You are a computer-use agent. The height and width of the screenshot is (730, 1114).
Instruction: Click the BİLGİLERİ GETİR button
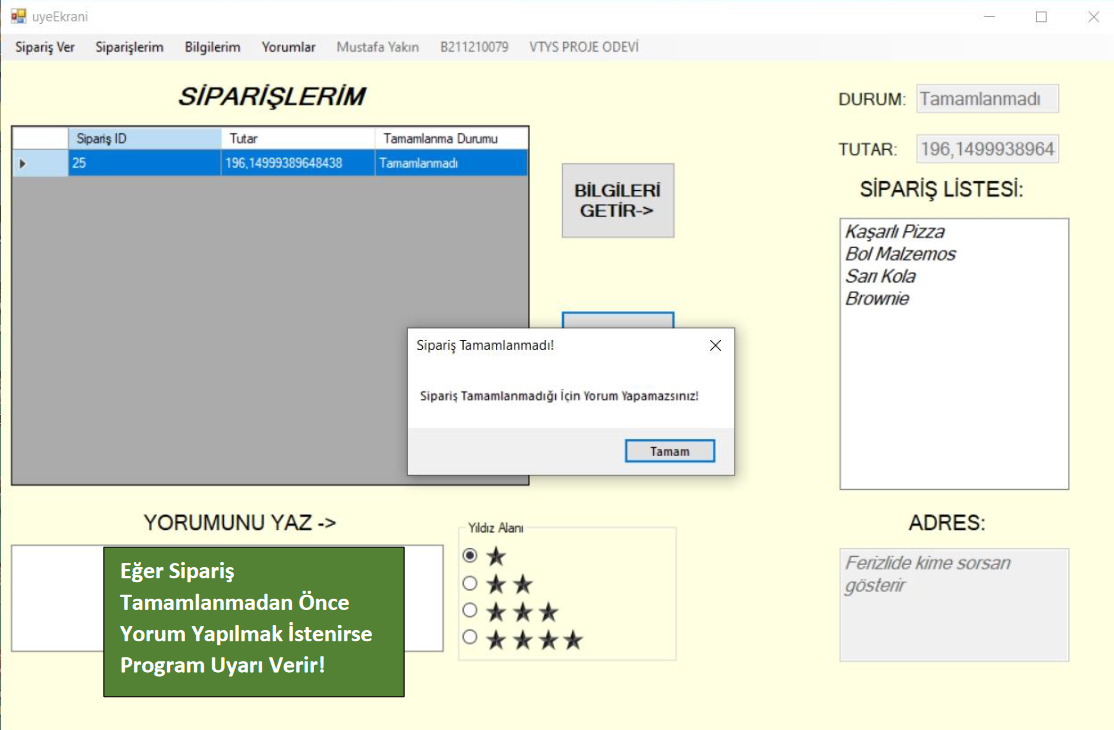coord(617,200)
